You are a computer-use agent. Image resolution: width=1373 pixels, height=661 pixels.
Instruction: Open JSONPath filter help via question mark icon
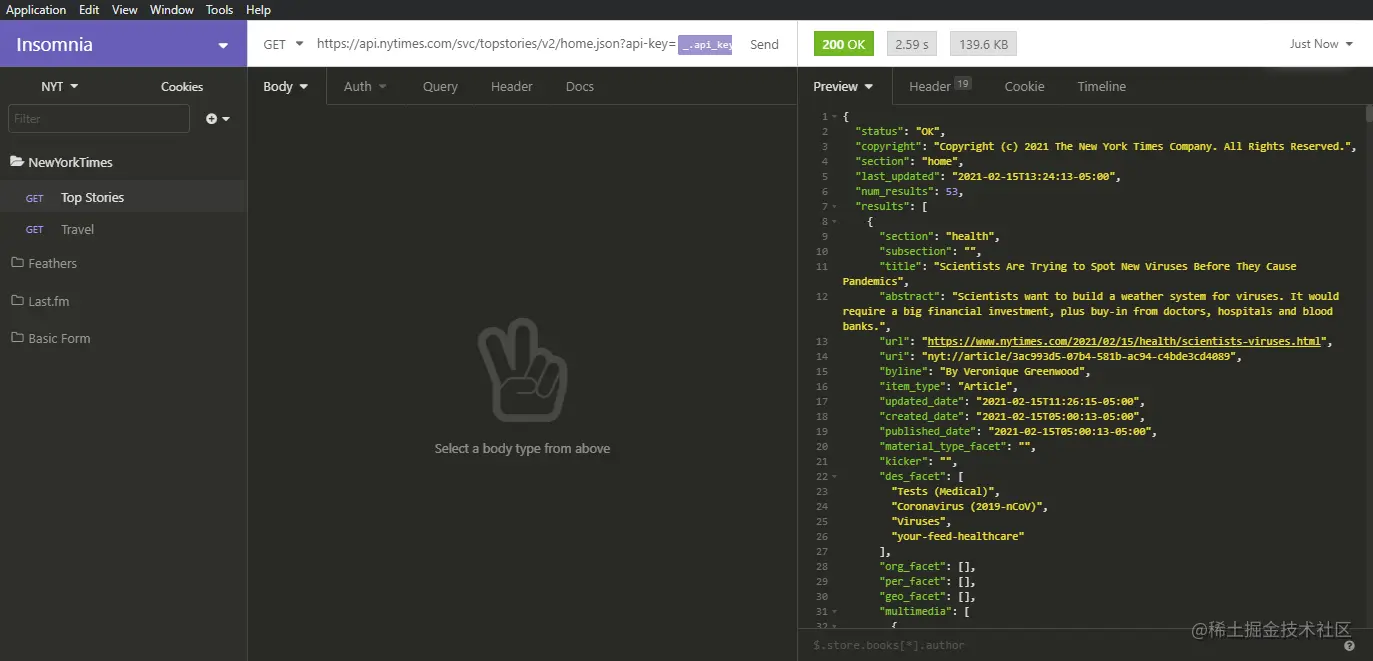pos(1348,645)
